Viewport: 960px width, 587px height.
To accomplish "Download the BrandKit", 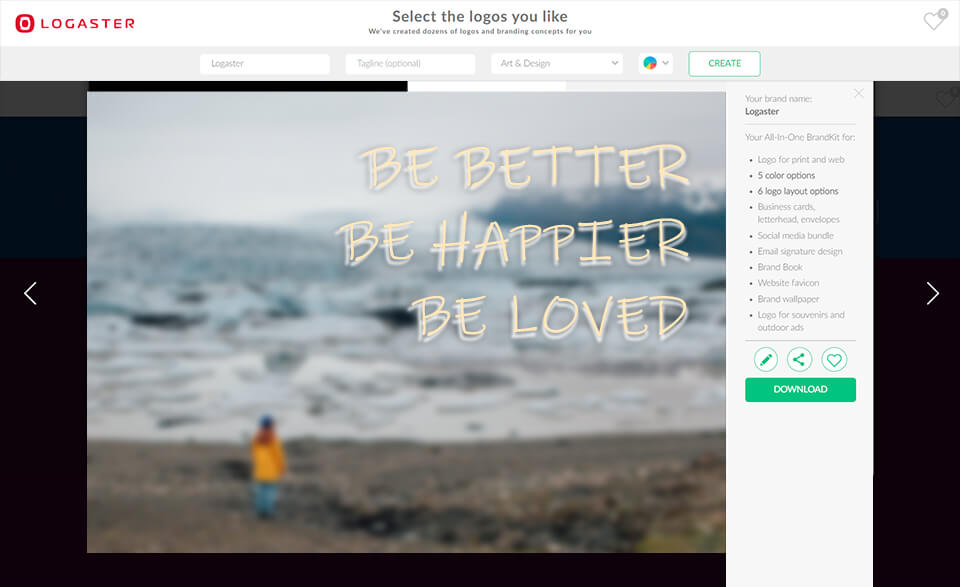I will 800,389.
